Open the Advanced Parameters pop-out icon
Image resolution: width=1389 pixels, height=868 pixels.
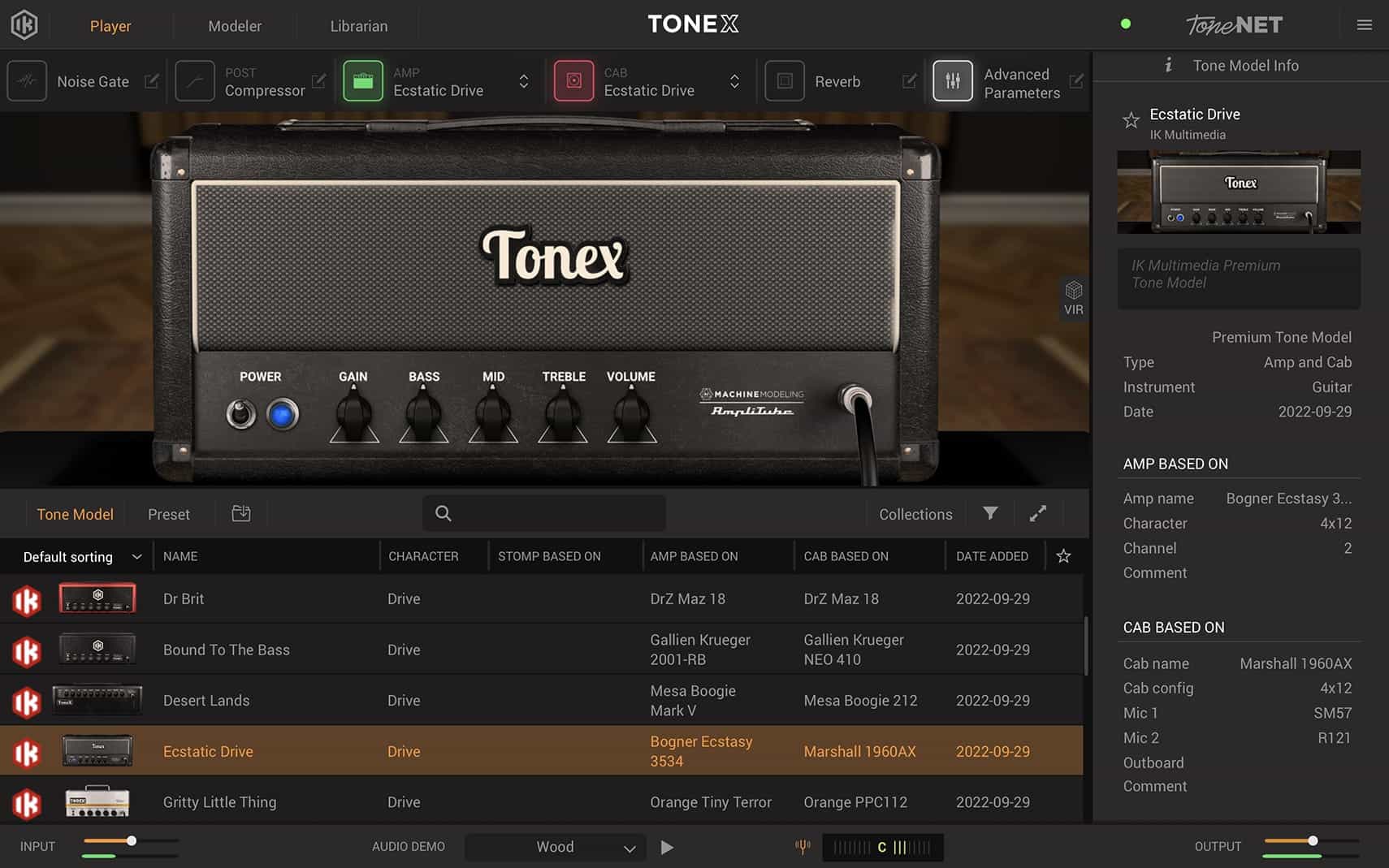click(x=1076, y=81)
